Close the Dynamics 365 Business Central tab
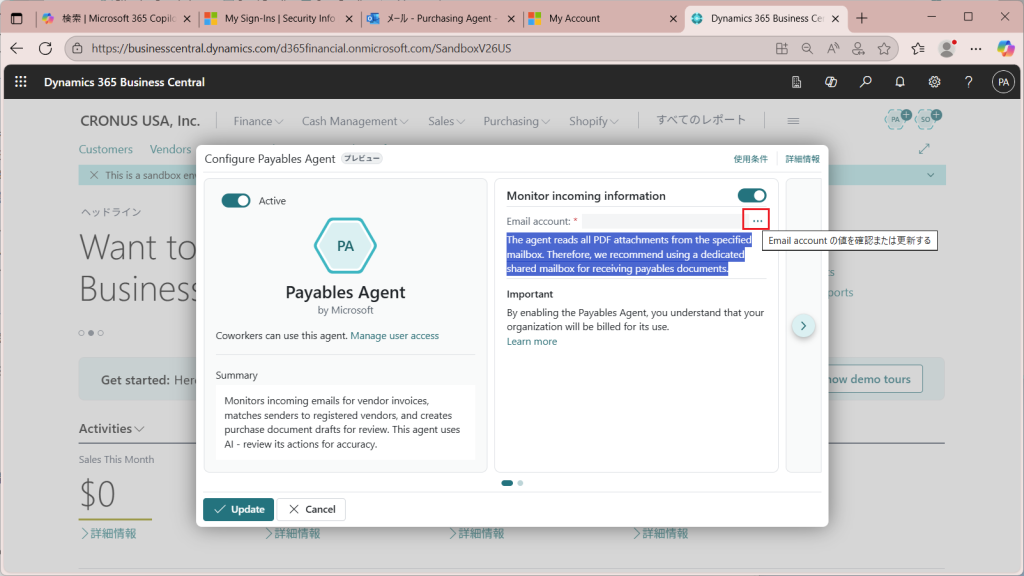The height and width of the screenshot is (576, 1024). coord(835,19)
